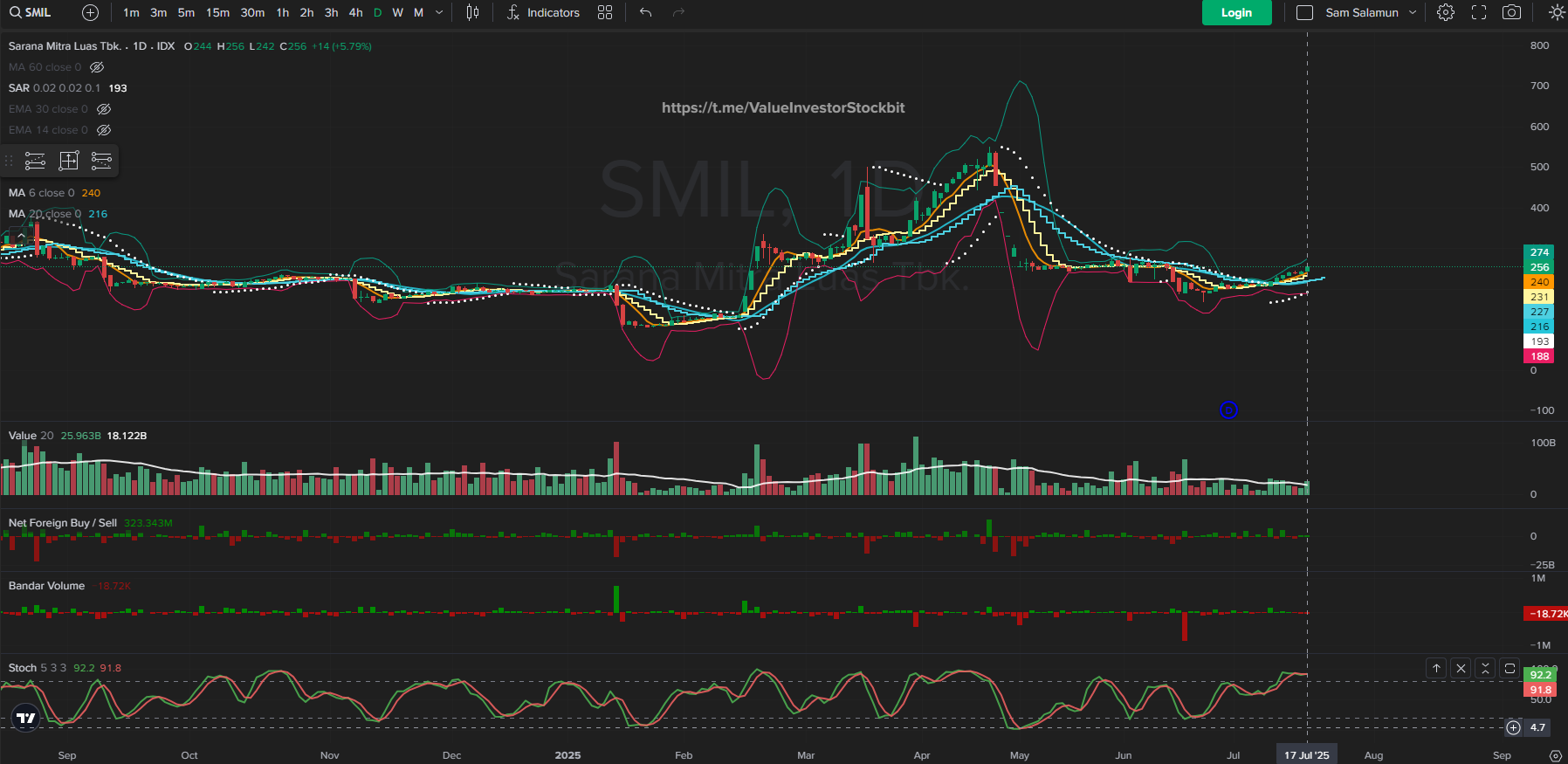Viewport: 1568px width, 764px height.
Task: Open the chart layout grid selector
Action: (x=605, y=12)
